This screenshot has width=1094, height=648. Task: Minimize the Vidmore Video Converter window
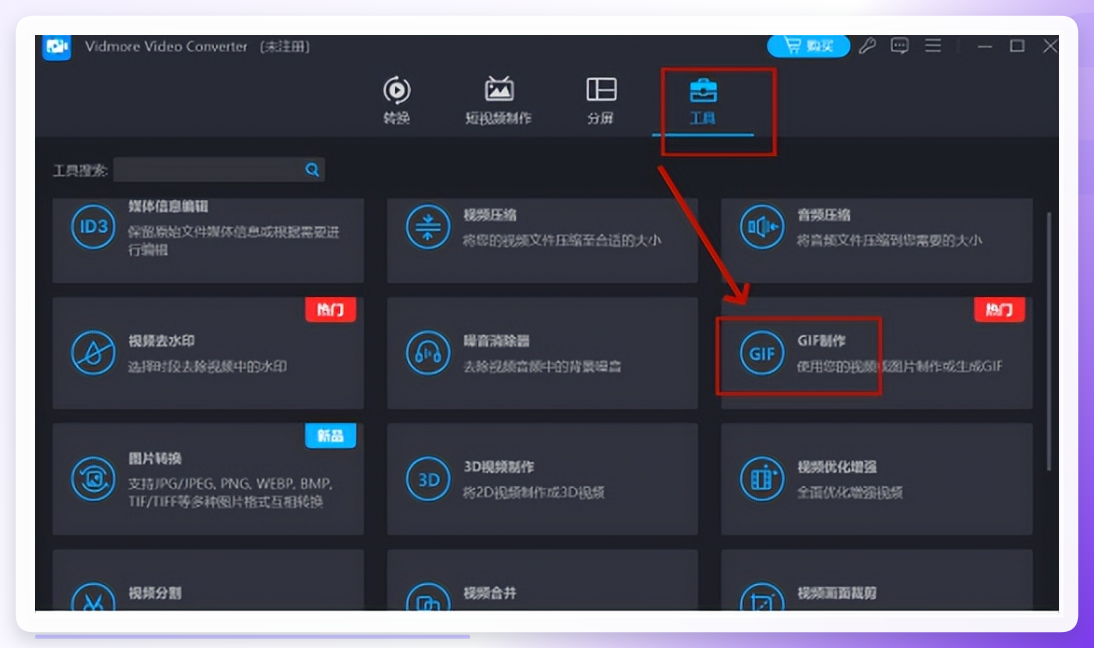point(984,47)
